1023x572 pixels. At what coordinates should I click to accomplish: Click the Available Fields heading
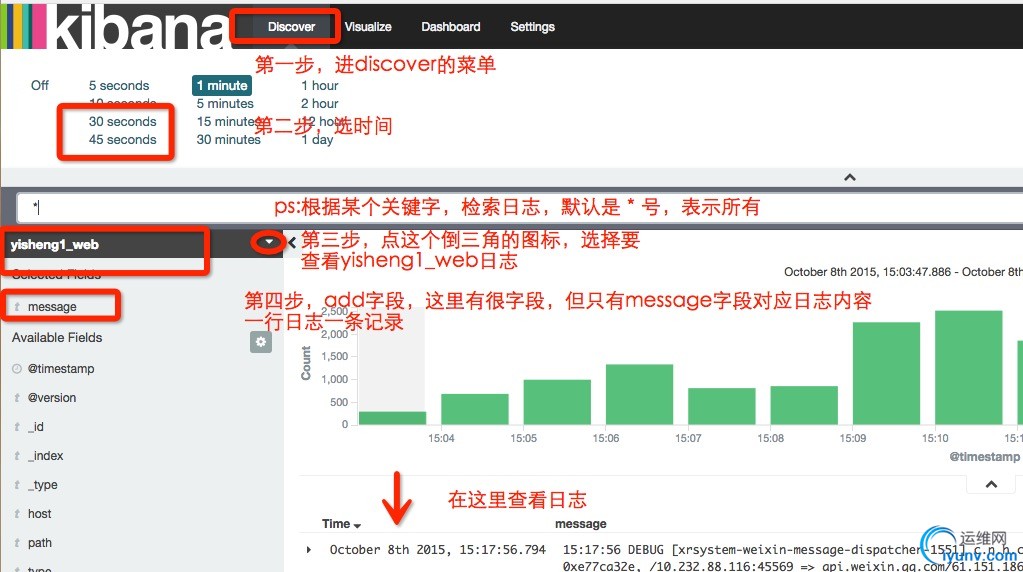point(57,338)
